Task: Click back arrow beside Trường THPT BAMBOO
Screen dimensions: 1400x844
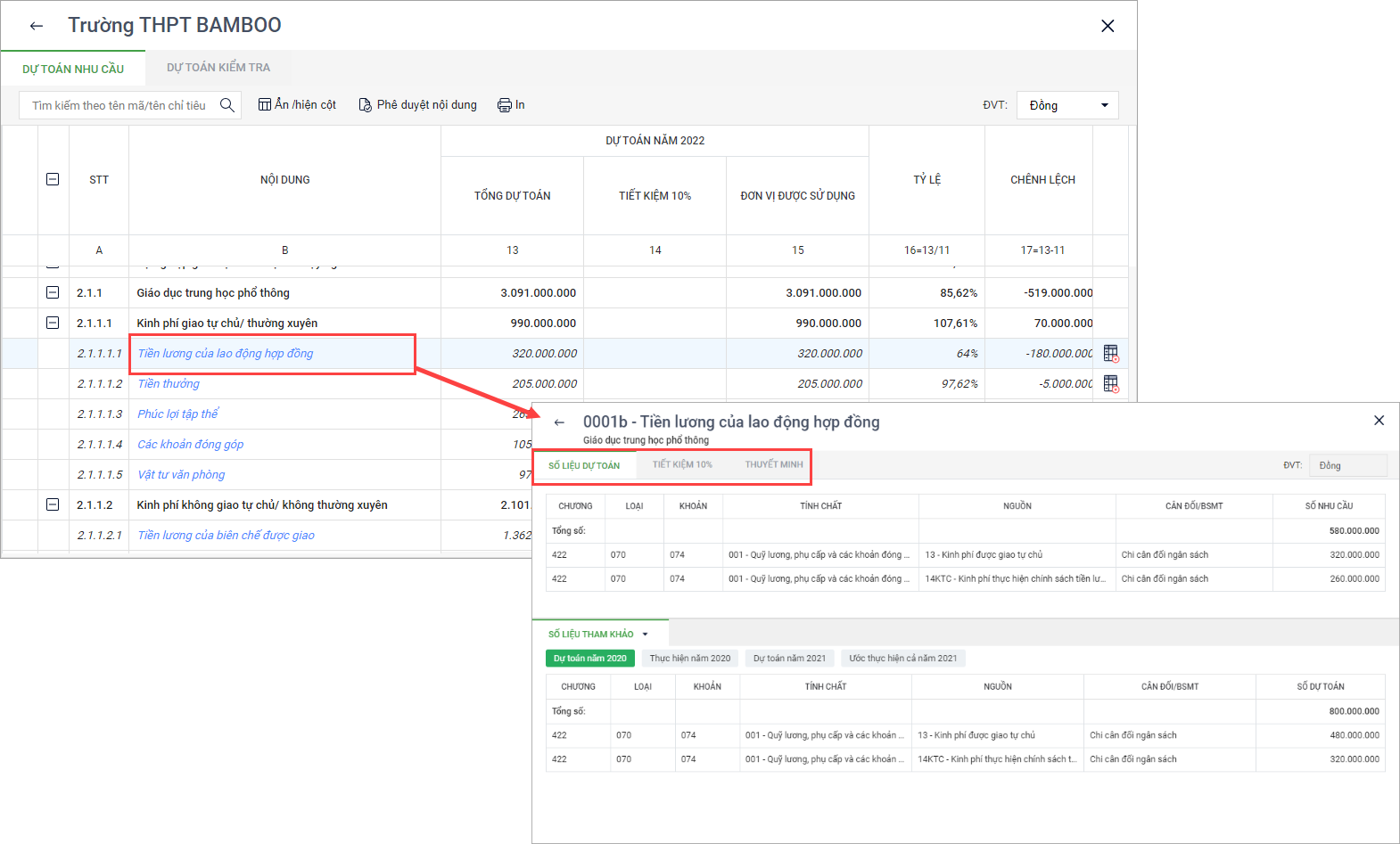Action: 37,26
